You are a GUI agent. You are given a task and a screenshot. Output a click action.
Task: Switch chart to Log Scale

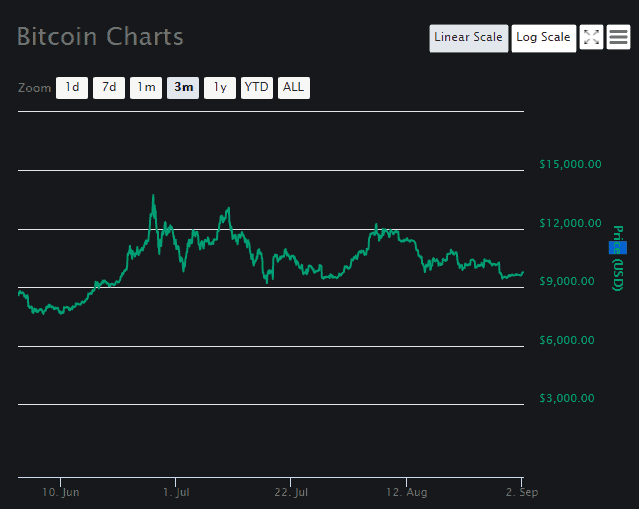click(x=544, y=38)
